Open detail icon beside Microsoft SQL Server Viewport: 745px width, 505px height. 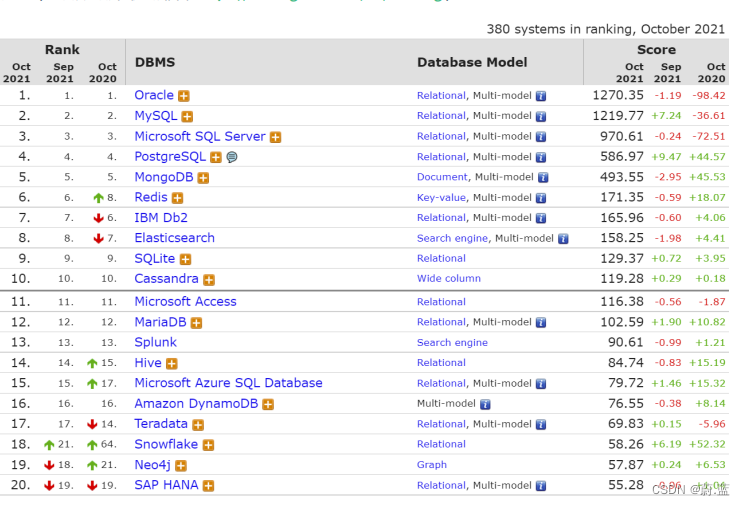point(276,137)
